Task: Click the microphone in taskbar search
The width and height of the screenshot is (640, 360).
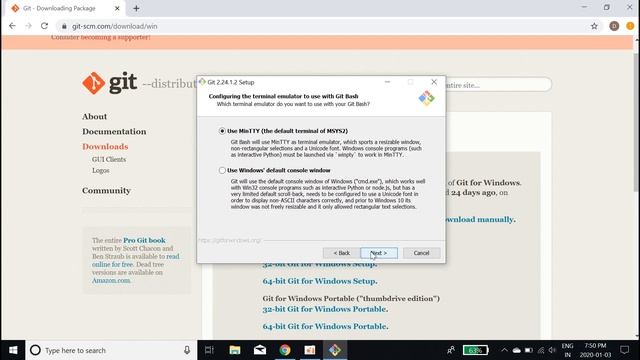Action: click(x=187, y=350)
